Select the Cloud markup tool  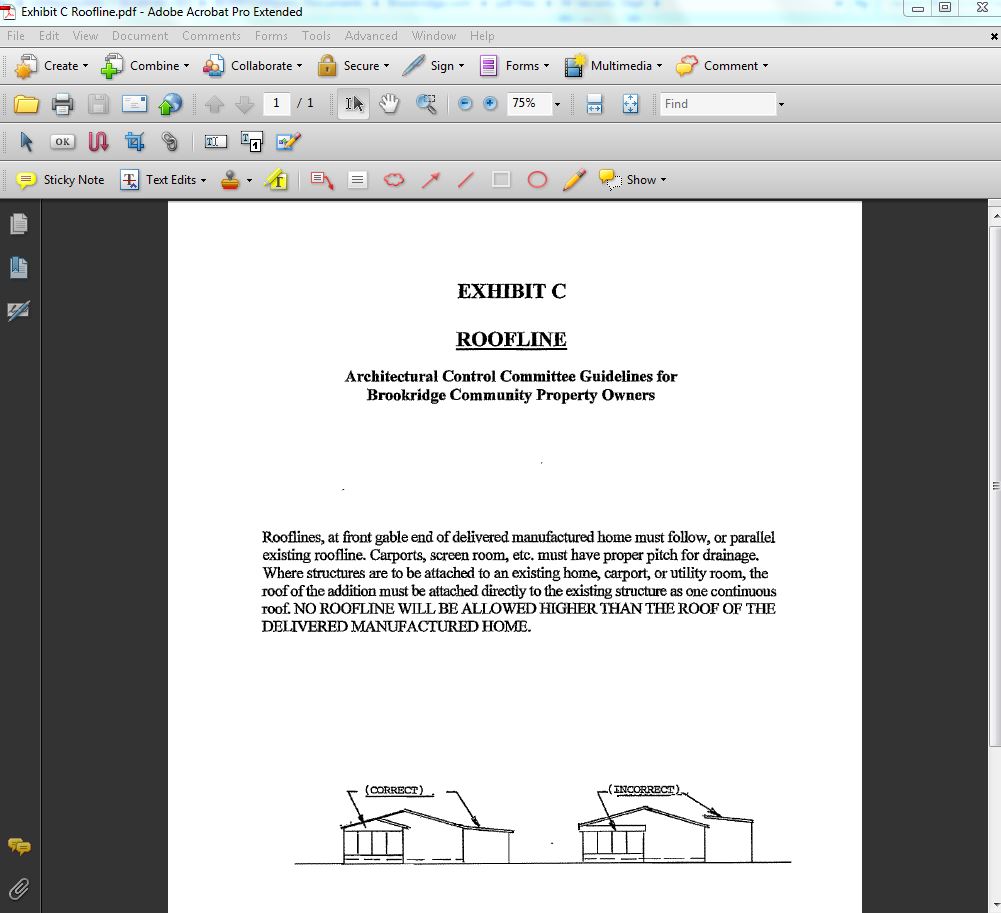[394, 180]
